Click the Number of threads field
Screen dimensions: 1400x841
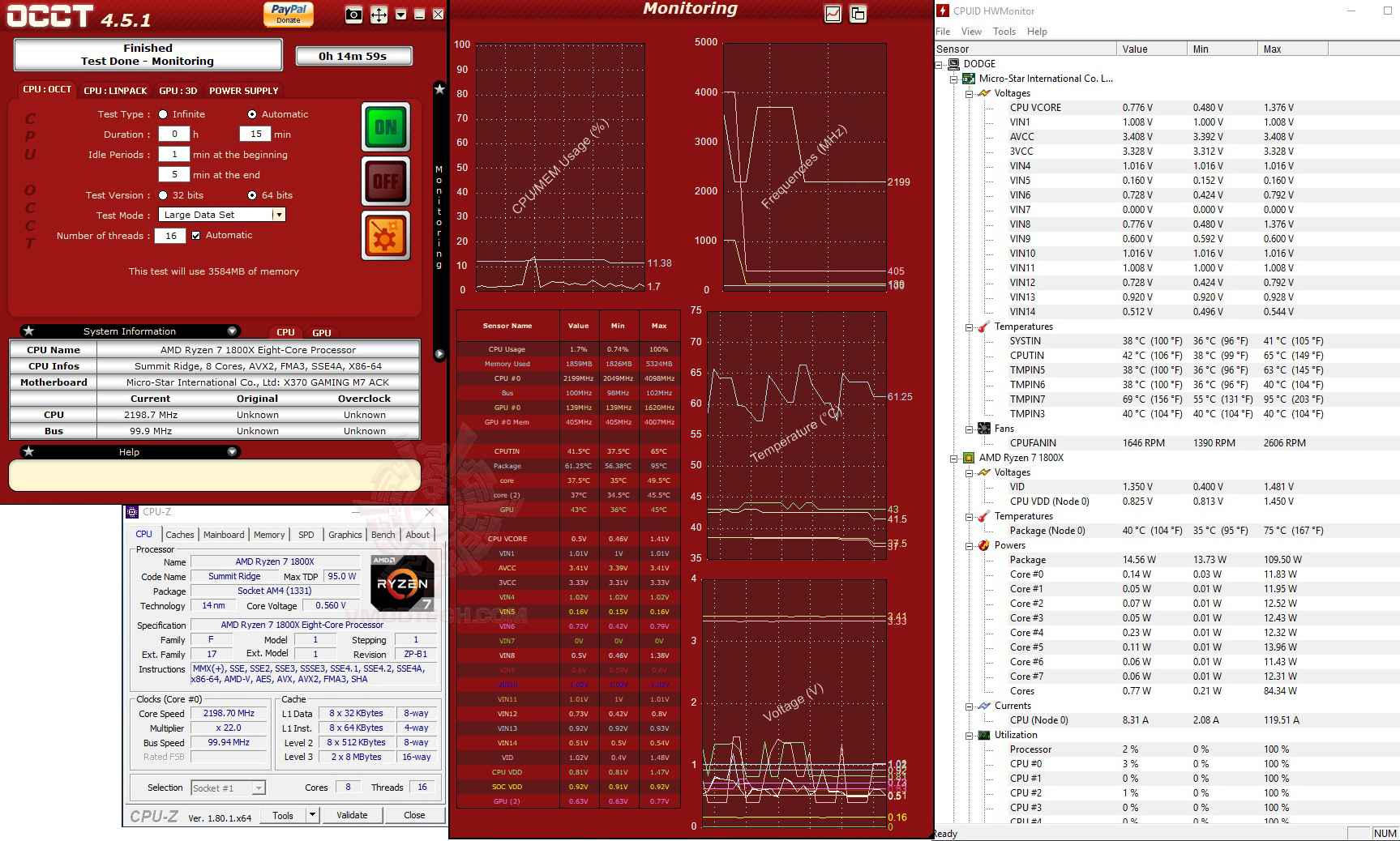[170, 236]
